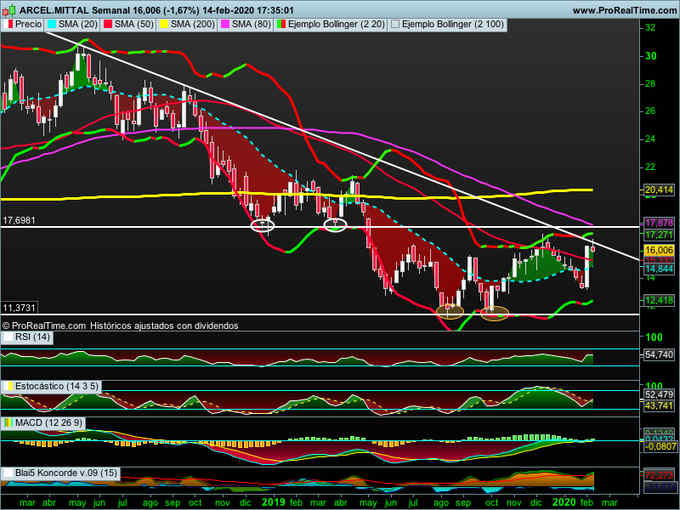
Task: Click the 20,414 yellow price tag
Action: [x=658, y=190]
